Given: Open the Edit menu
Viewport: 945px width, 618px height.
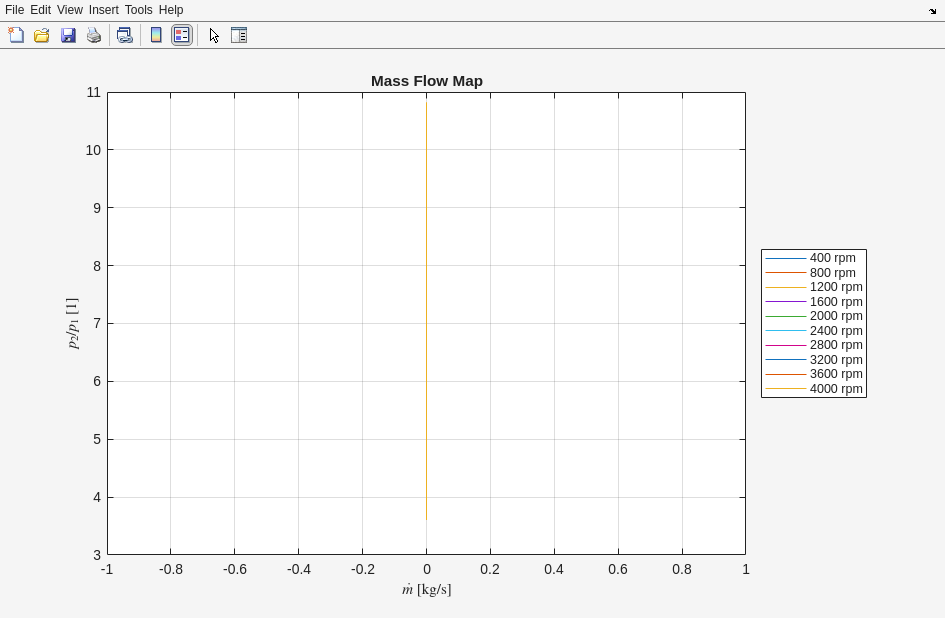Looking at the screenshot, I should pos(40,10).
